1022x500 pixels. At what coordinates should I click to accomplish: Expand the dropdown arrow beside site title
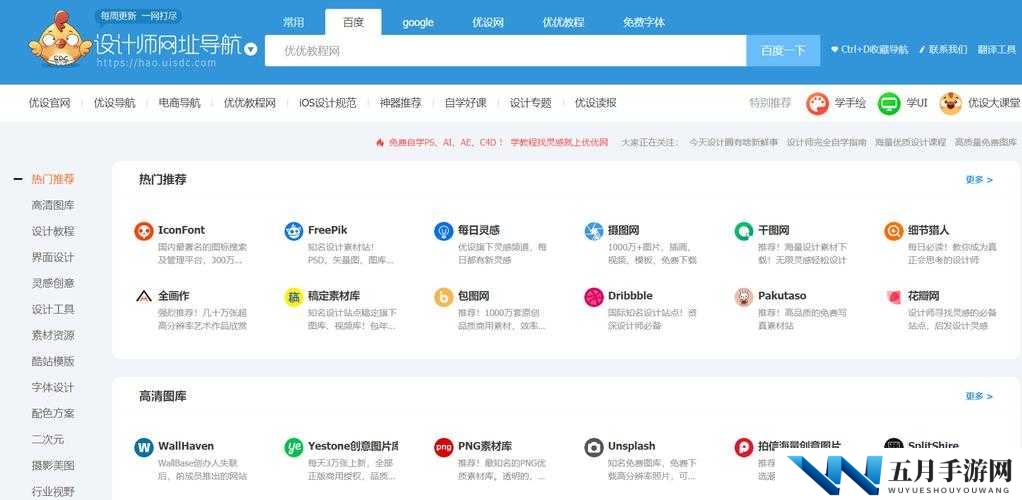pos(250,50)
